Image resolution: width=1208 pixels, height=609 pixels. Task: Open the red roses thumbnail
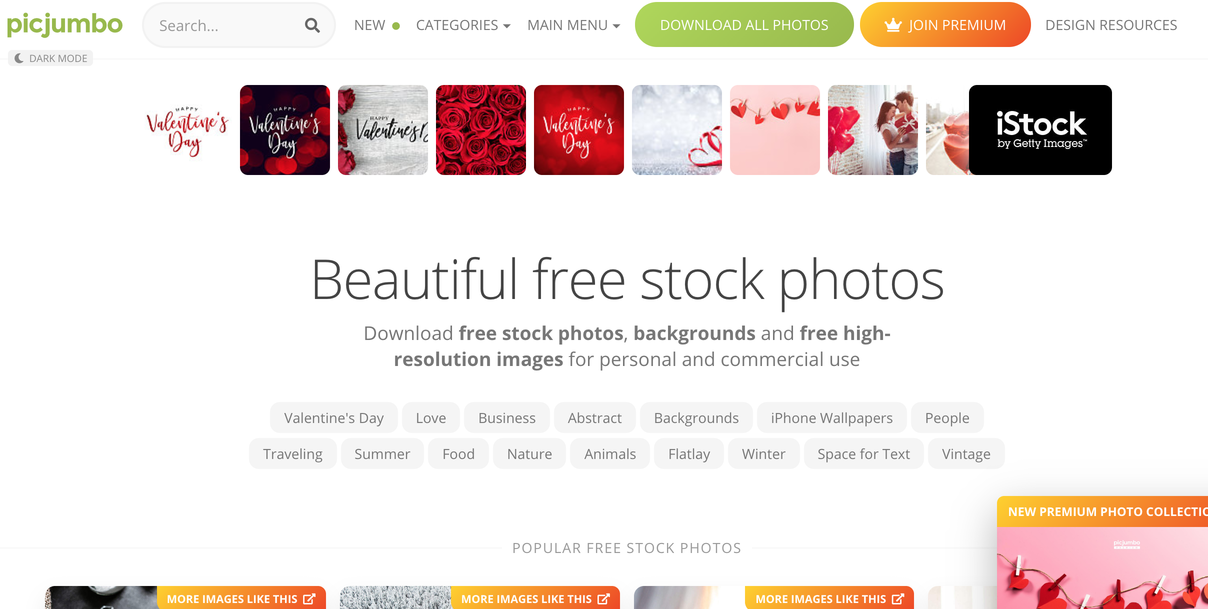point(481,130)
